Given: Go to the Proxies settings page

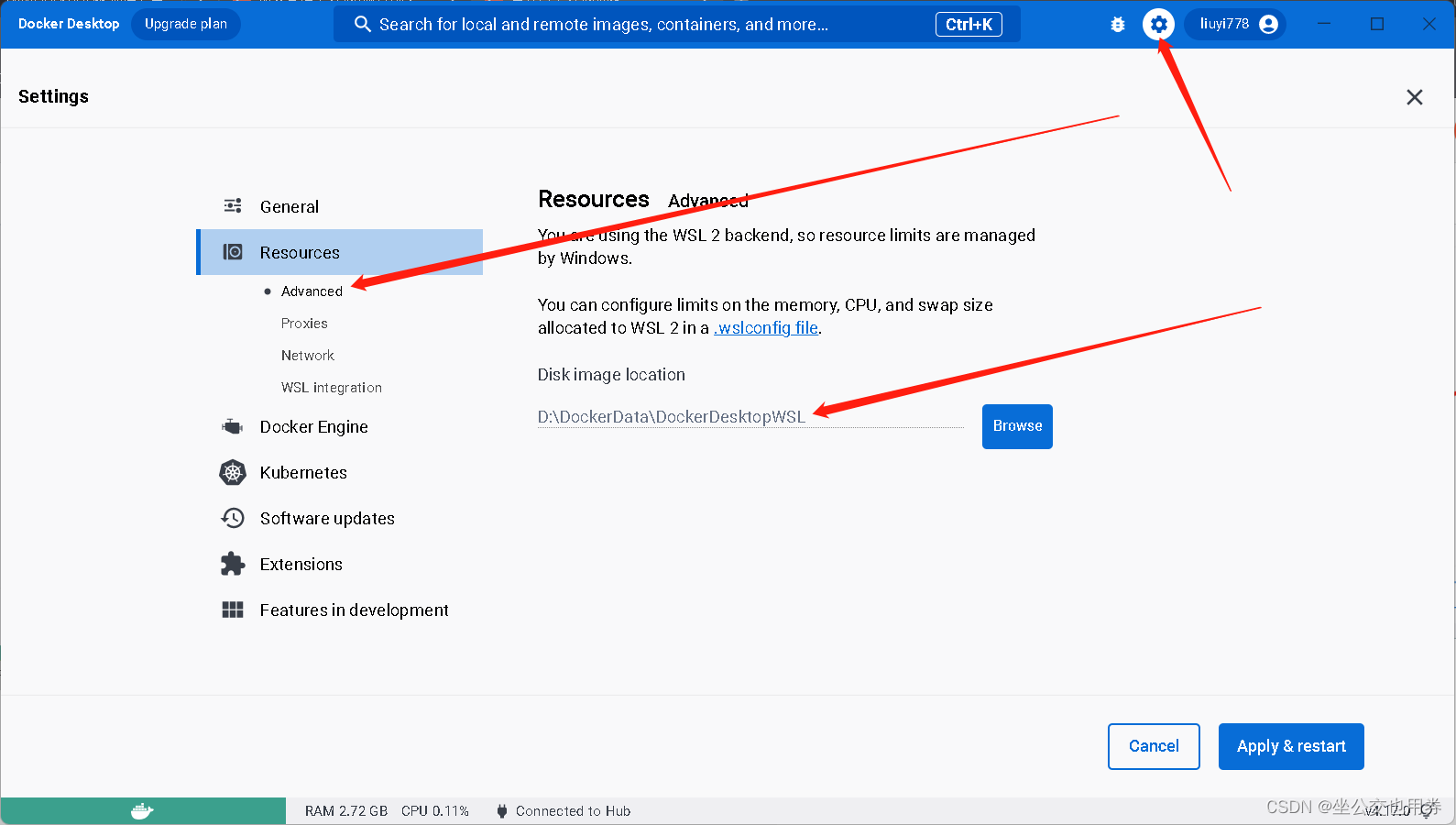Looking at the screenshot, I should (304, 324).
